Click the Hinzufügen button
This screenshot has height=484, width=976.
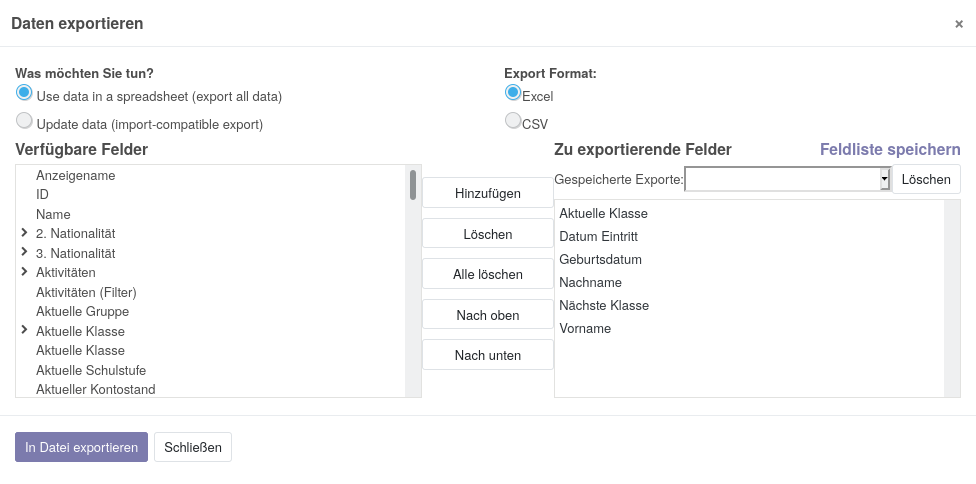487,193
